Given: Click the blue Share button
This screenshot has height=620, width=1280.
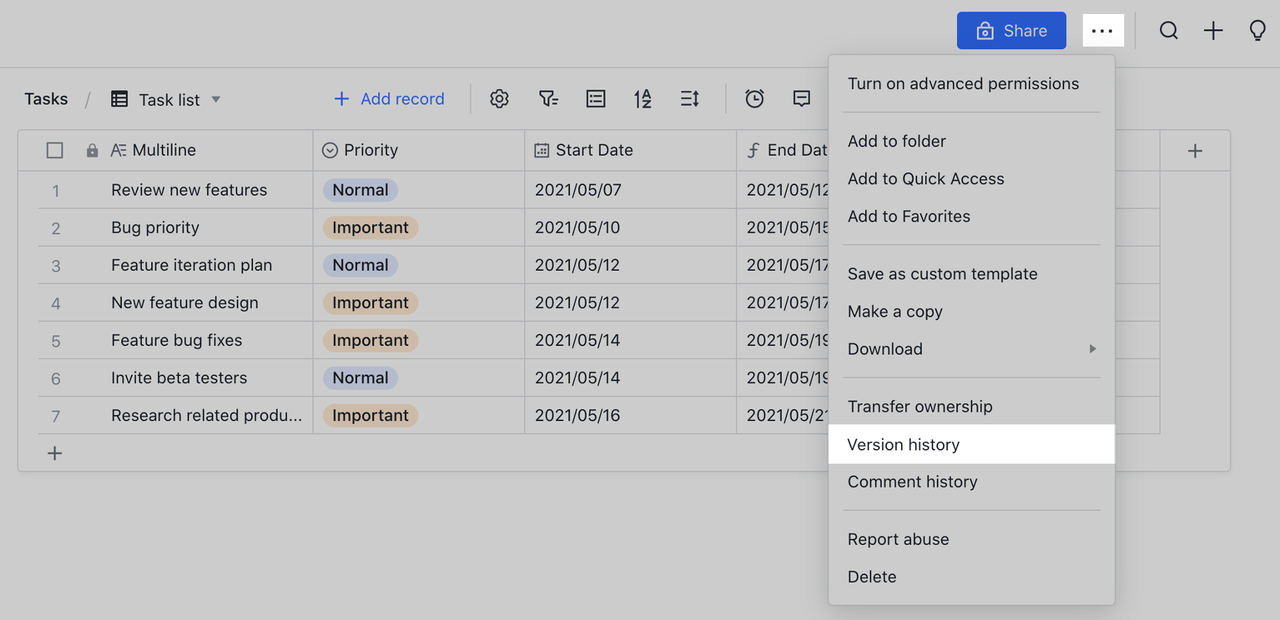Looking at the screenshot, I should pos(1011,31).
